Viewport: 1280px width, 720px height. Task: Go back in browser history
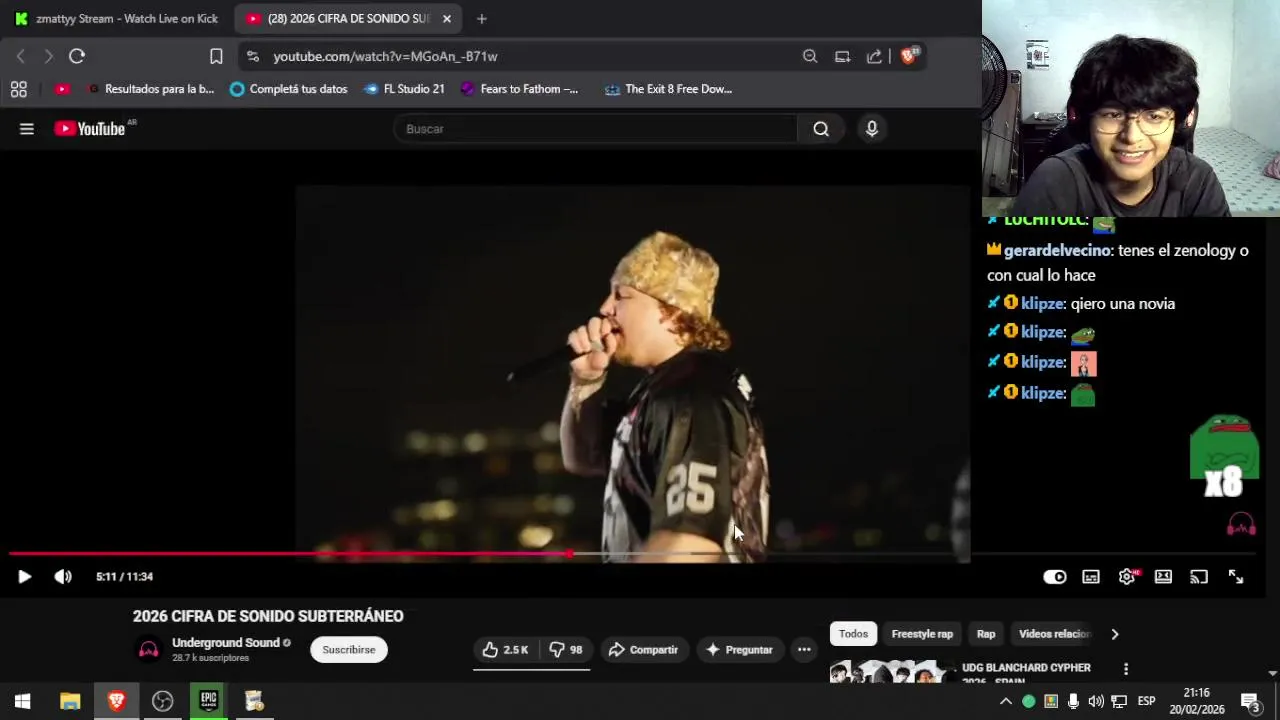21,56
